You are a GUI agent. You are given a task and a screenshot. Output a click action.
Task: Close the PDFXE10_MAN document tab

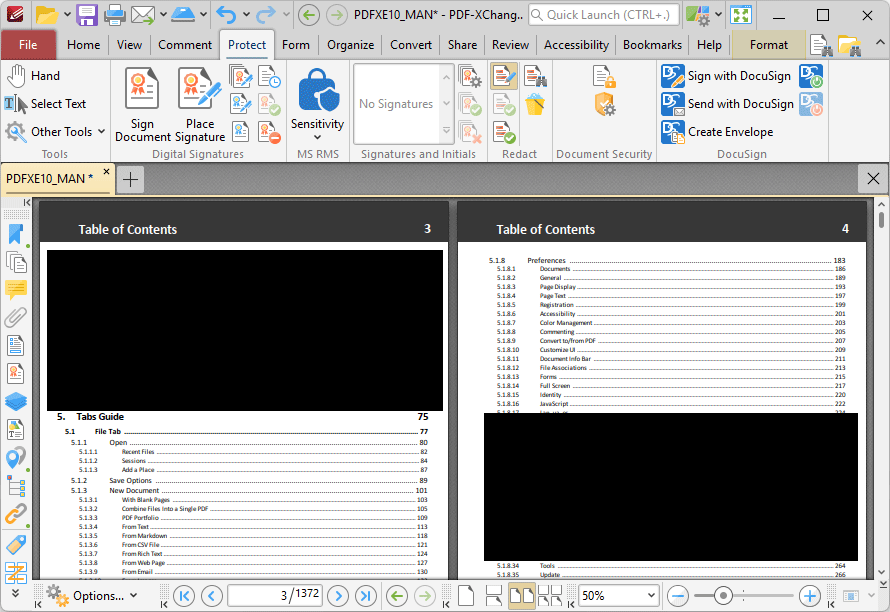(106, 171)
